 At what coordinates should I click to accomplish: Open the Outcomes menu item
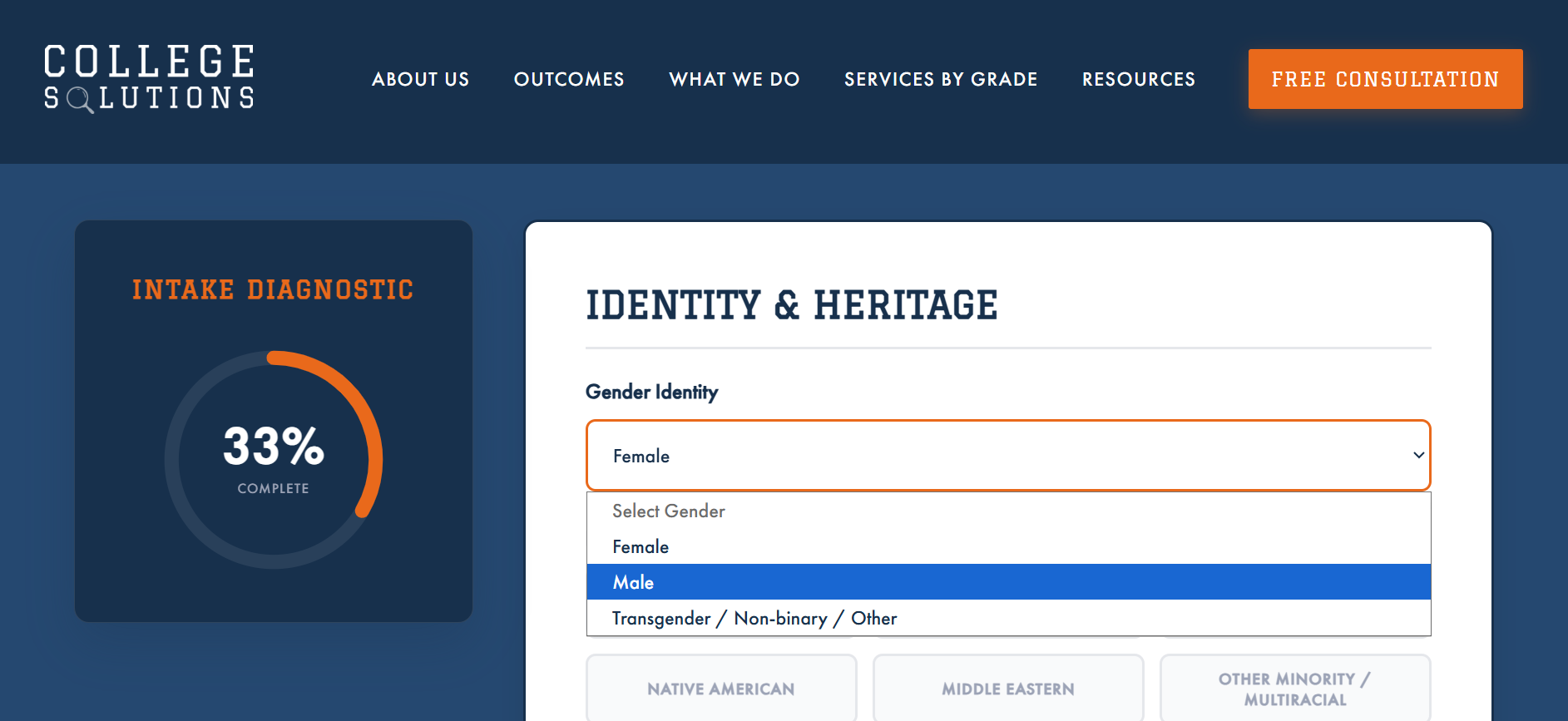[x=569, y=79]
